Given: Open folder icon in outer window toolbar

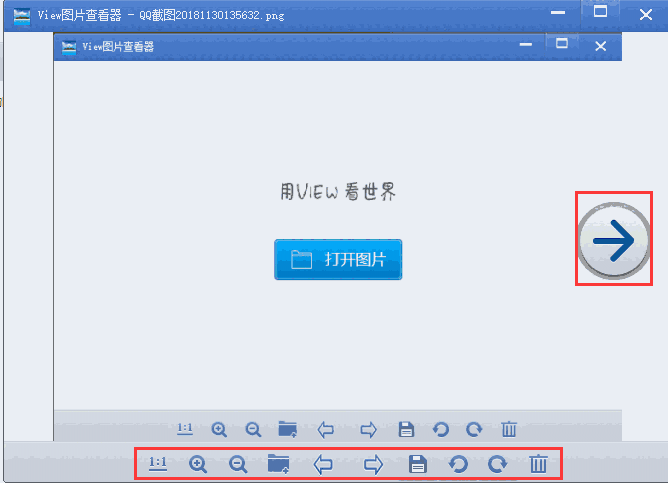Looking at the screenshot, I should click(279, 463).
